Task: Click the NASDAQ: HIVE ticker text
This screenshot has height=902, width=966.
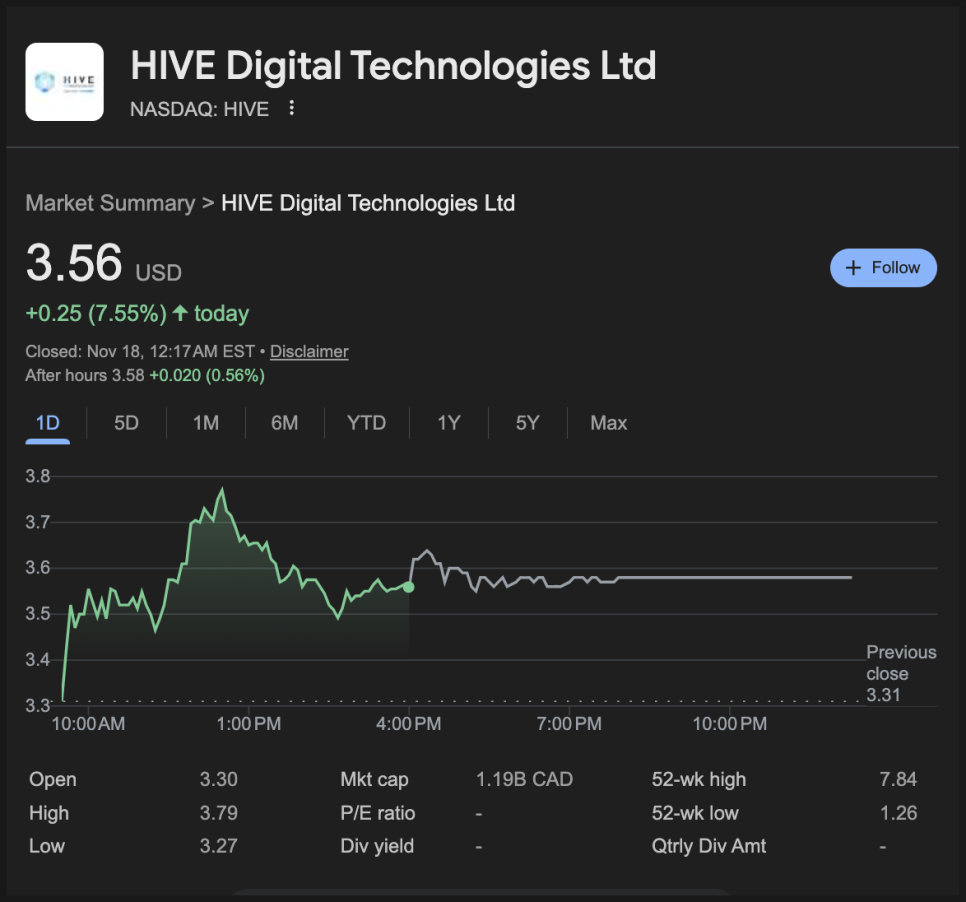Action: tap(200, 109)
